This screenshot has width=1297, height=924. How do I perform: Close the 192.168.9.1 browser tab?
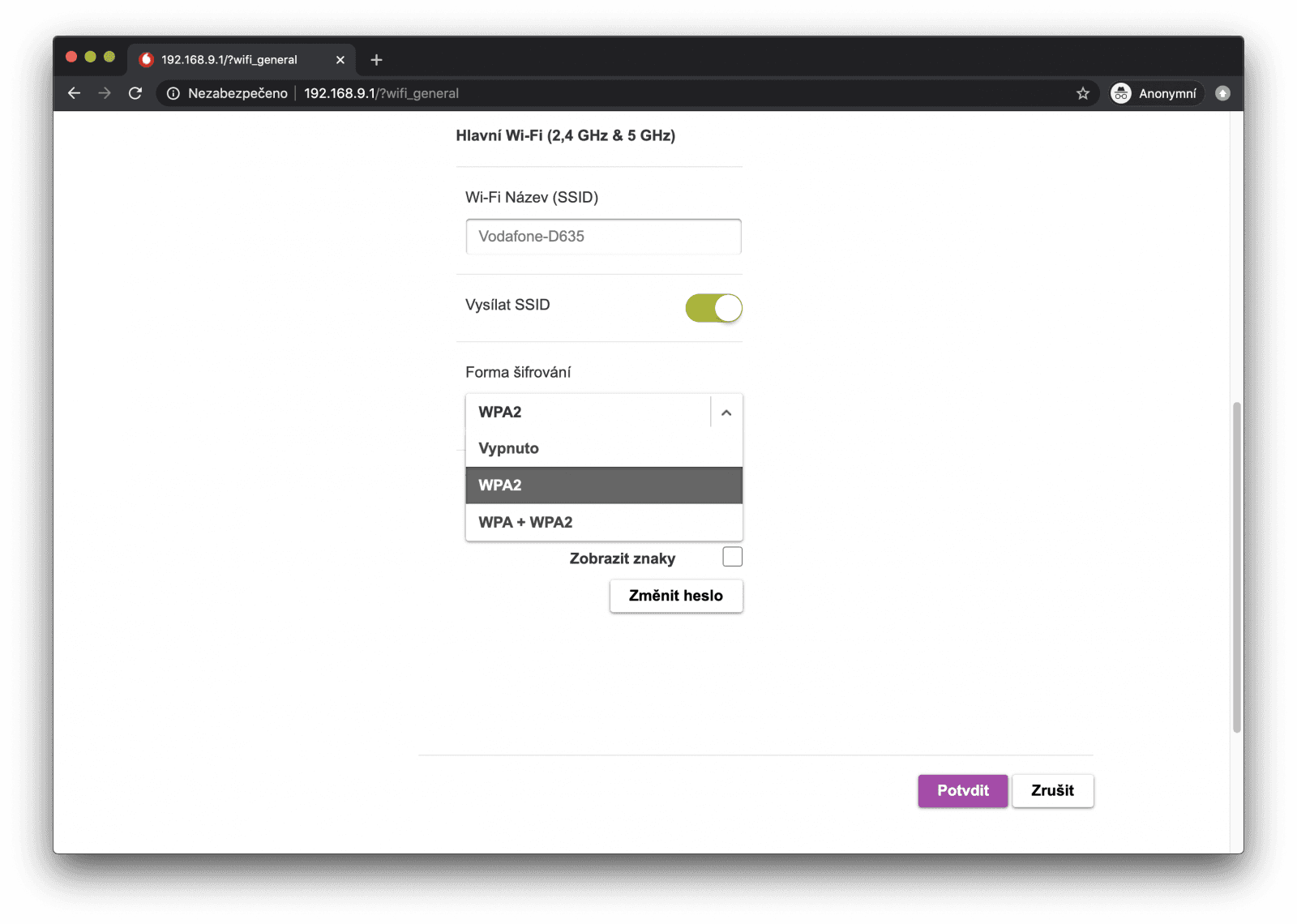click(x=340, y=60)
